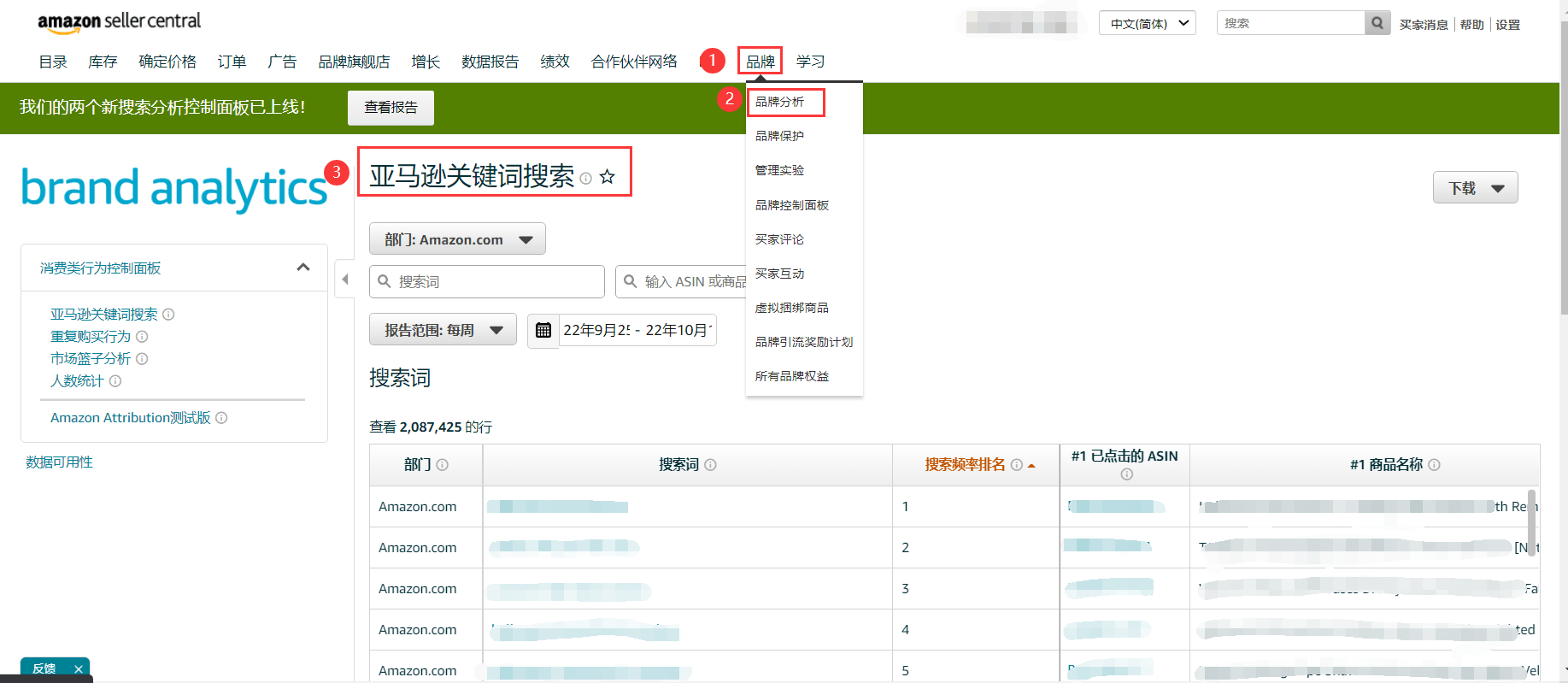This screenshot has width=1568, height=683.
Task: Open 亚马逊关键词搜索 sidebar link
Action: tap(104, 315)
